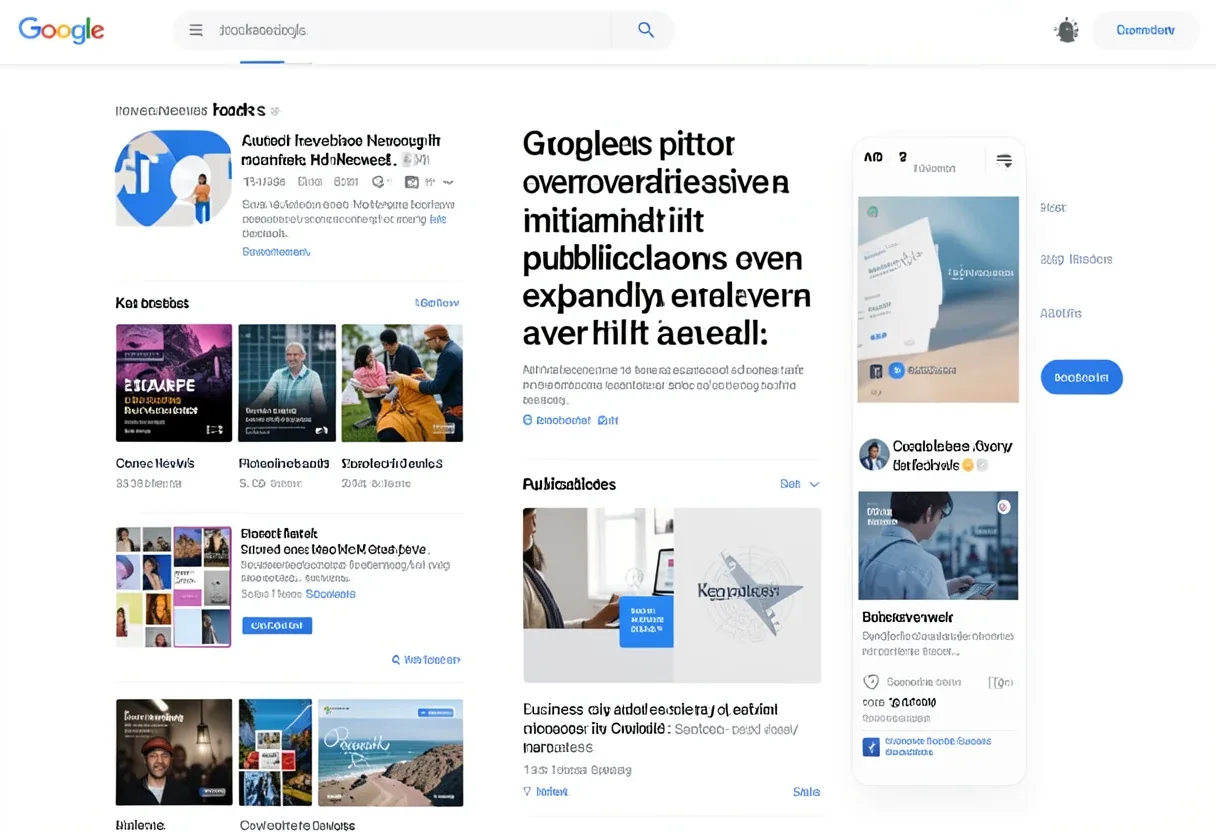This screenshot has height=832, width=1216.
Task: Click the large bold center headline
Action: tap(667, 239)
